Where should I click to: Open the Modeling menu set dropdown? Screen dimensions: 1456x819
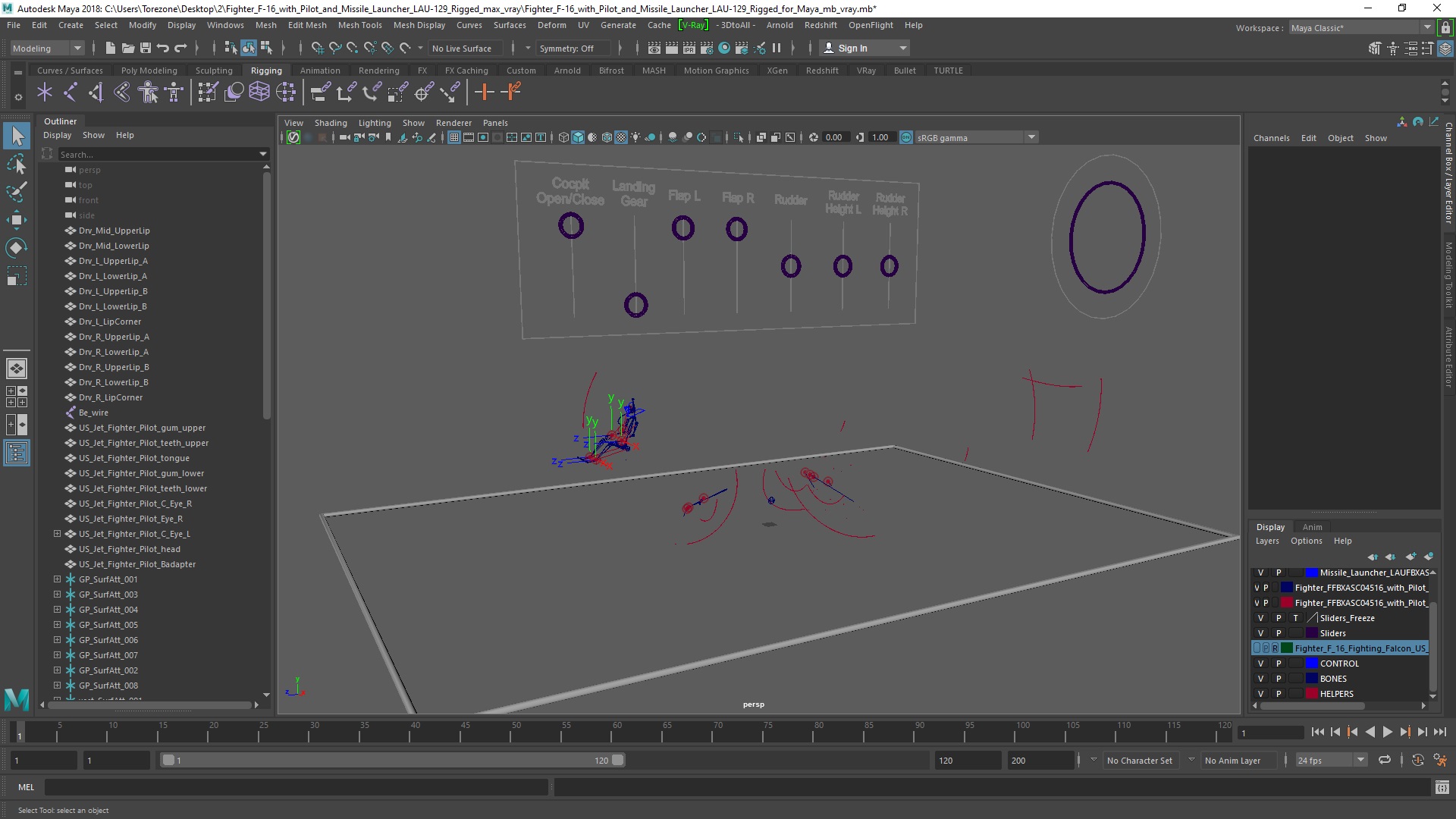coord(47,48)
